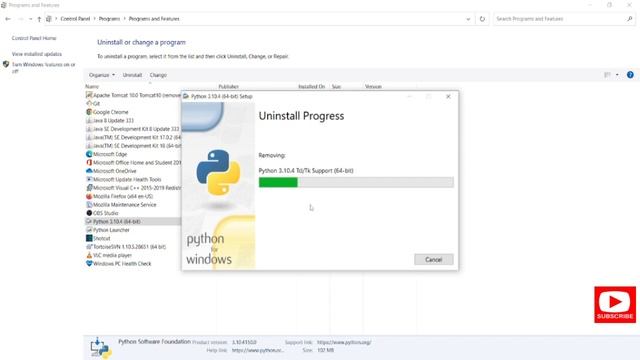Select the Google Chrome icon

coord(89,112)
